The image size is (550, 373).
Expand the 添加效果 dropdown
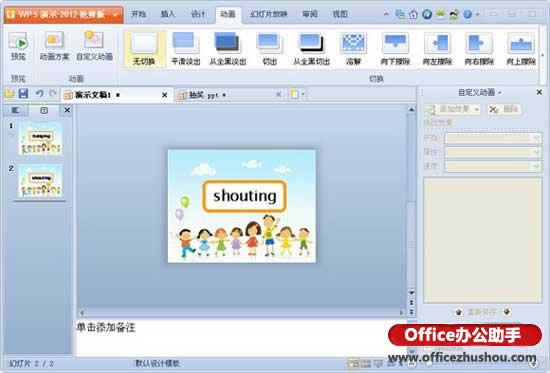(x=476, y=110)
